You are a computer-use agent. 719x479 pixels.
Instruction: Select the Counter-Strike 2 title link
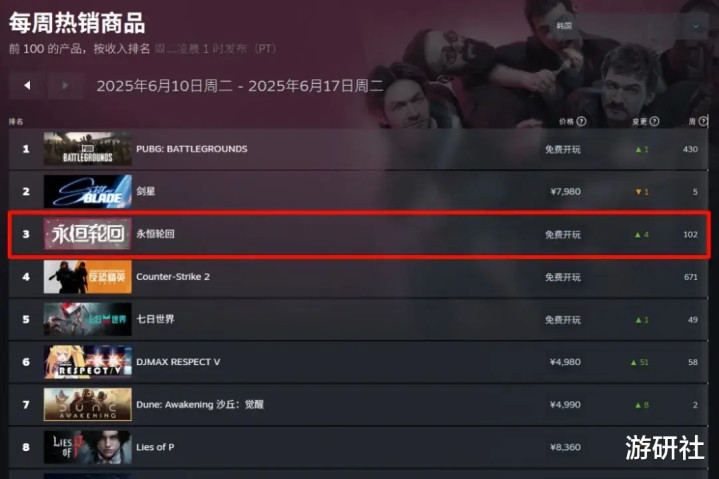[x=173, y=277]
